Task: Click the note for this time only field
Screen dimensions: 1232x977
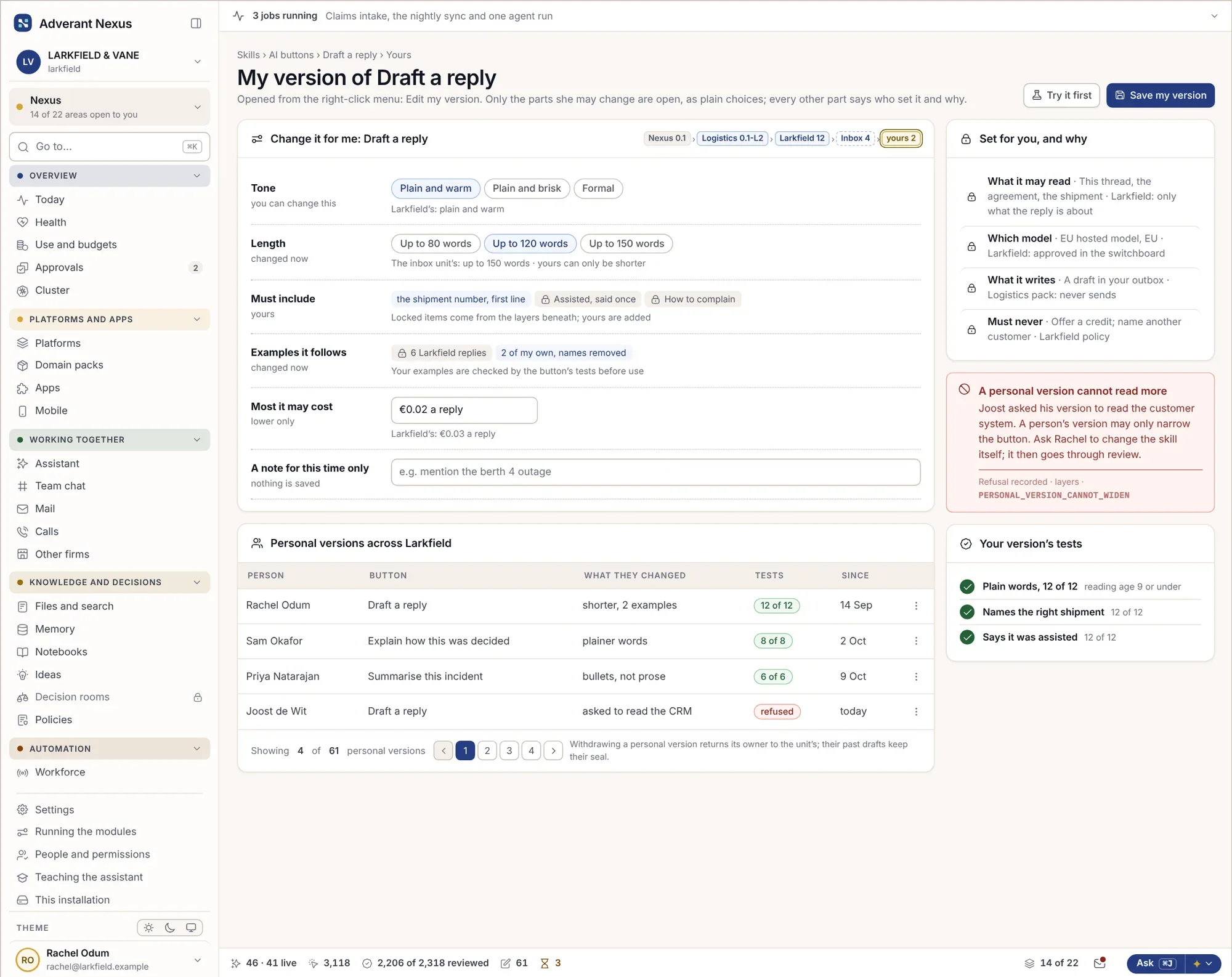Action: 655,472
